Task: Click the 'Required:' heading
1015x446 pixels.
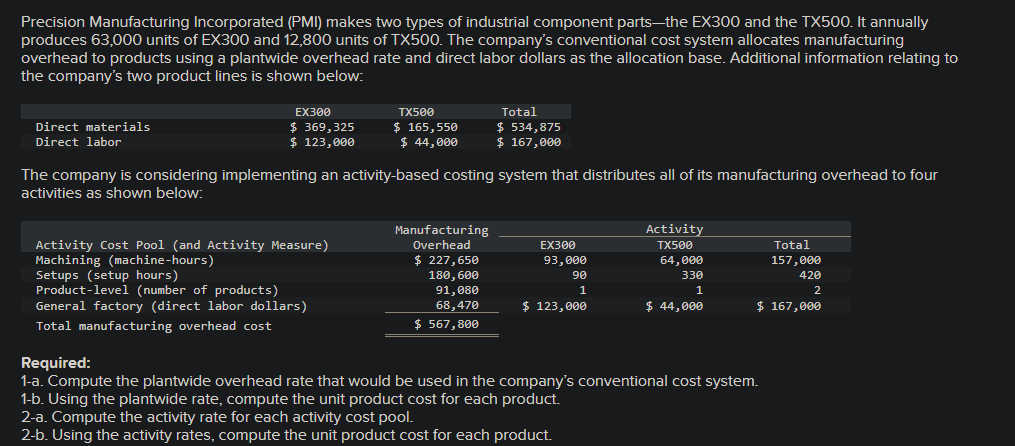Action: 56,362
